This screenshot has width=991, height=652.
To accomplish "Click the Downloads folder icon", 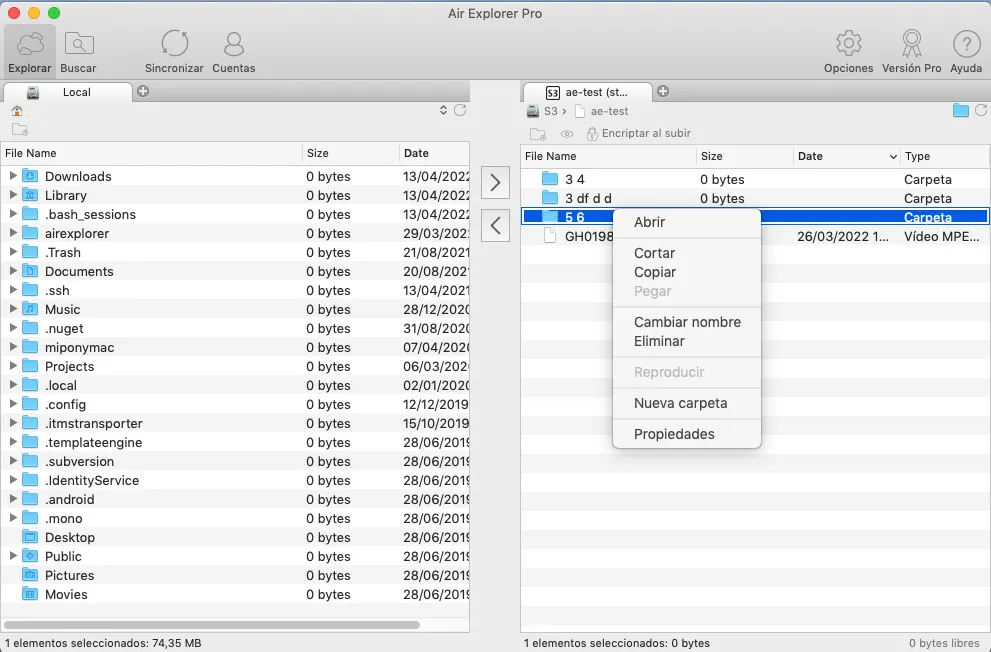I will (x=30, y=176).
